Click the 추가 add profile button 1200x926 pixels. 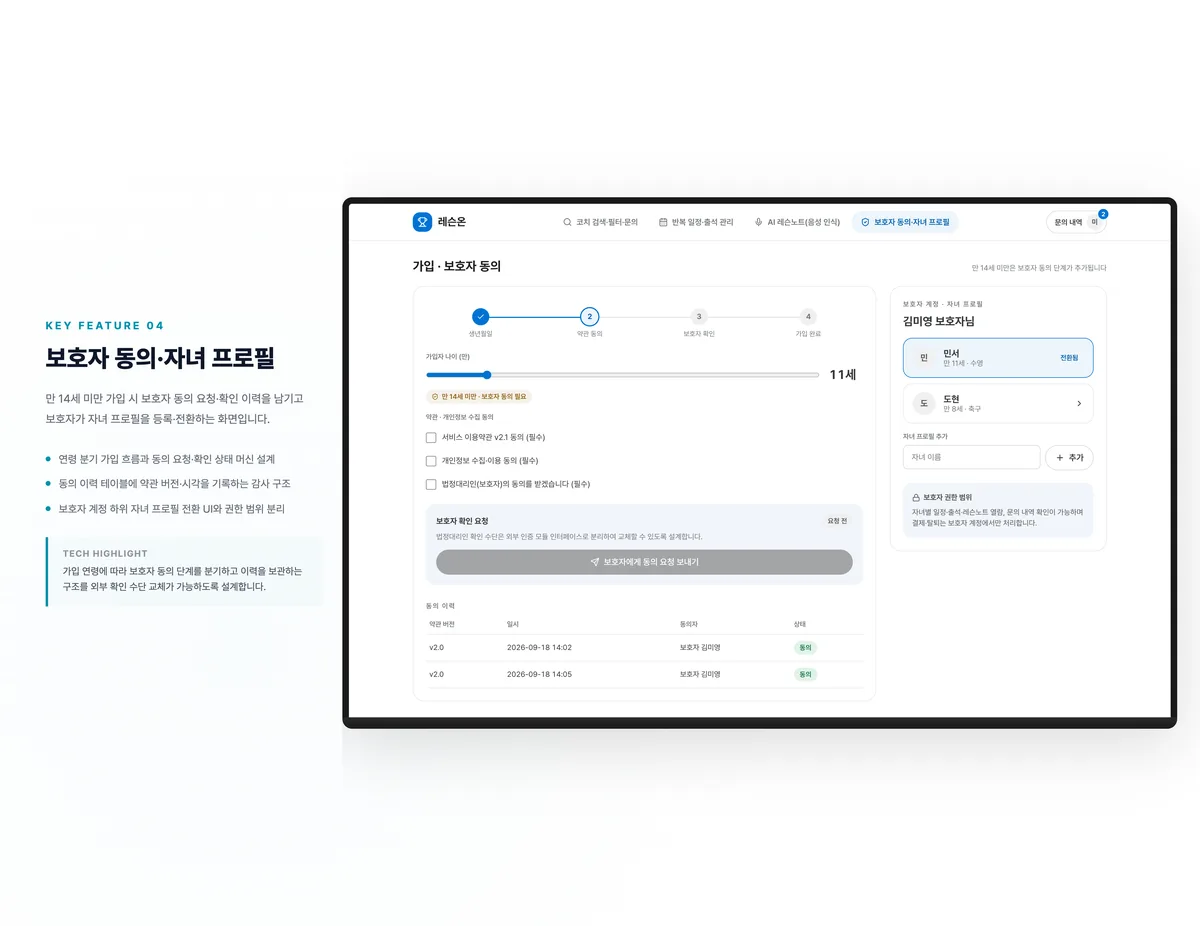pos(1069,457)
